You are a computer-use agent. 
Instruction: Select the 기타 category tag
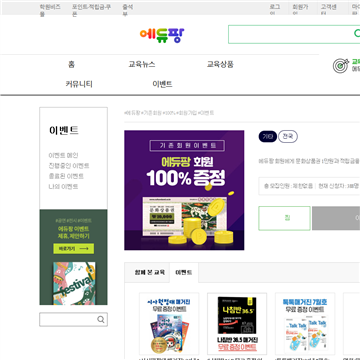[268, 136]
